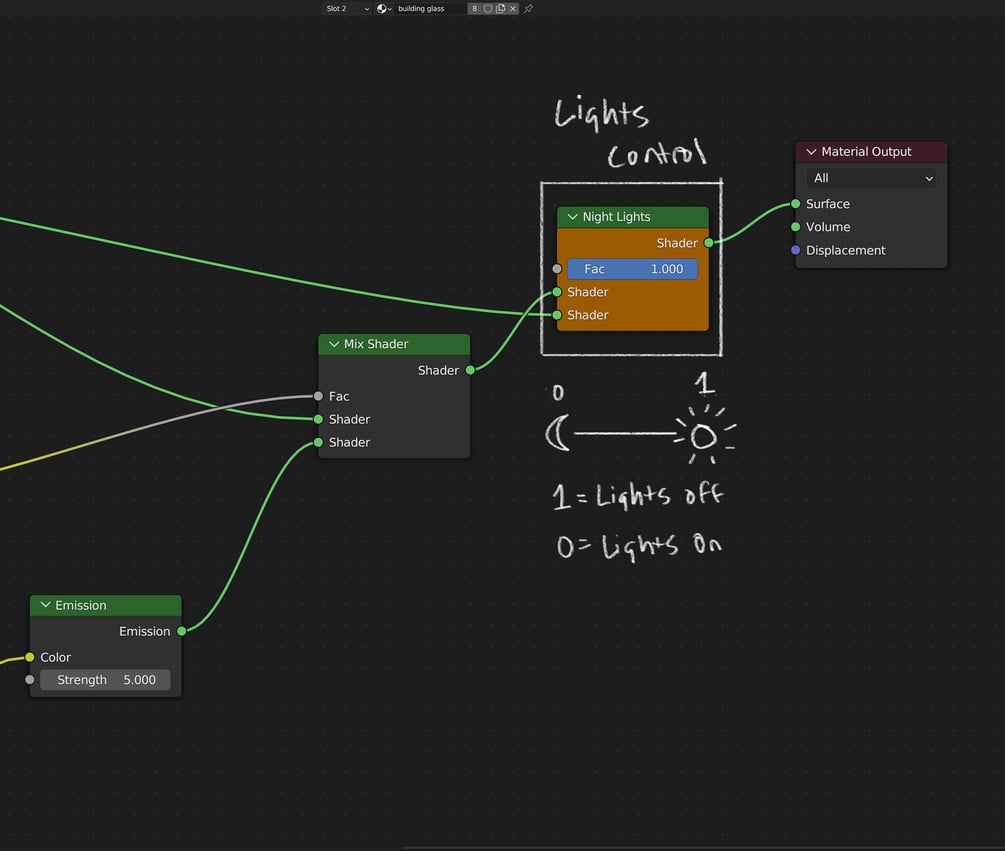Image resolution: width=1005 pixels, height=851 pixels.
Task: Open the 'All' target dropdown in Material Output
Action: click(x=872, y=178)
